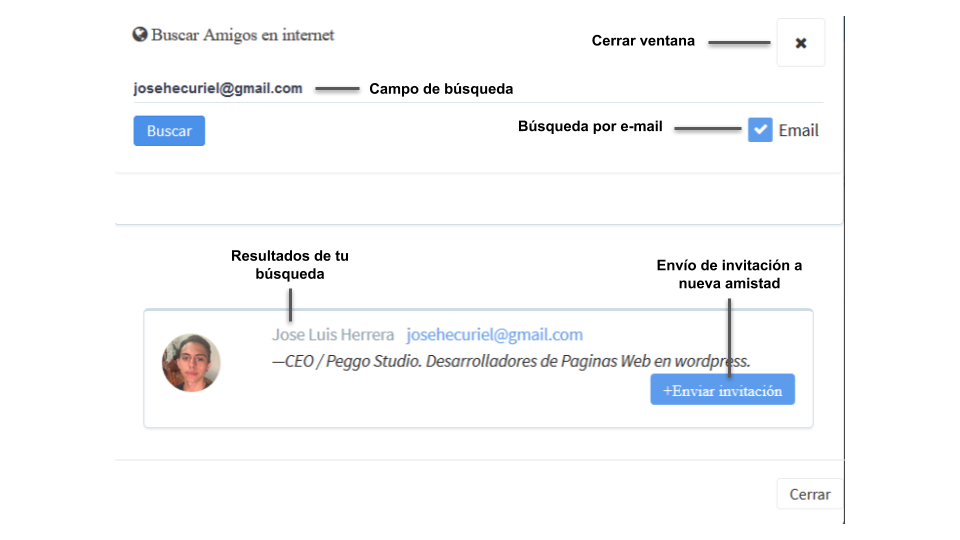Open the josehecuriel@gmail.com link in results
Screen dimensions: 960x540
click(495, 334)
